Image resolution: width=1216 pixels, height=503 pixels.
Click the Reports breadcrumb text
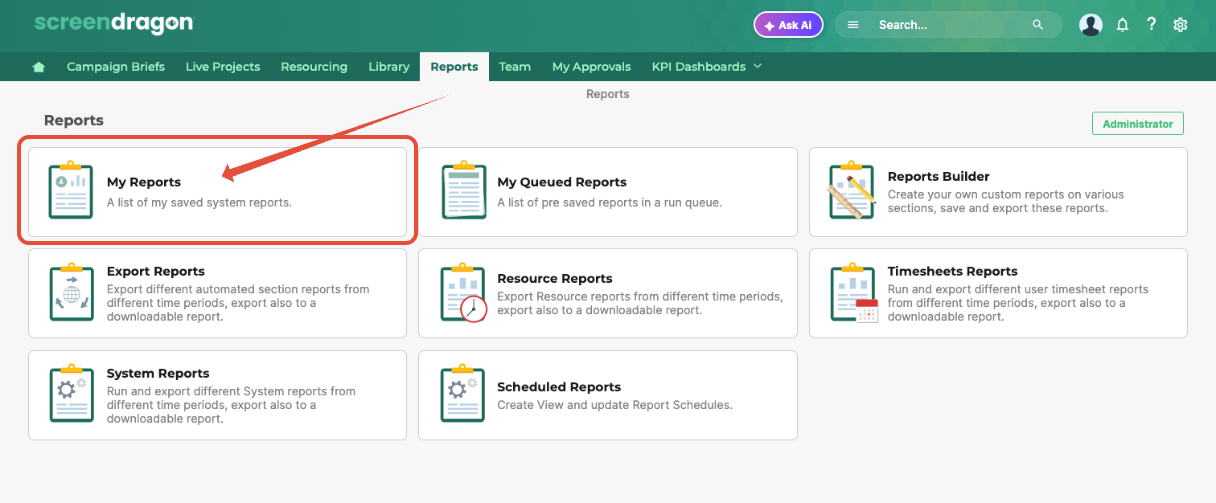pos(608,94)
